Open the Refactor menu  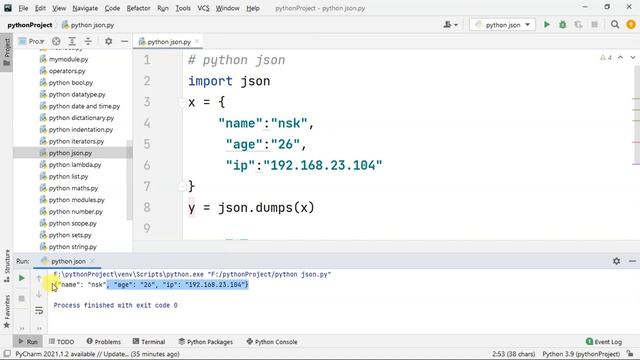[138, 8]
